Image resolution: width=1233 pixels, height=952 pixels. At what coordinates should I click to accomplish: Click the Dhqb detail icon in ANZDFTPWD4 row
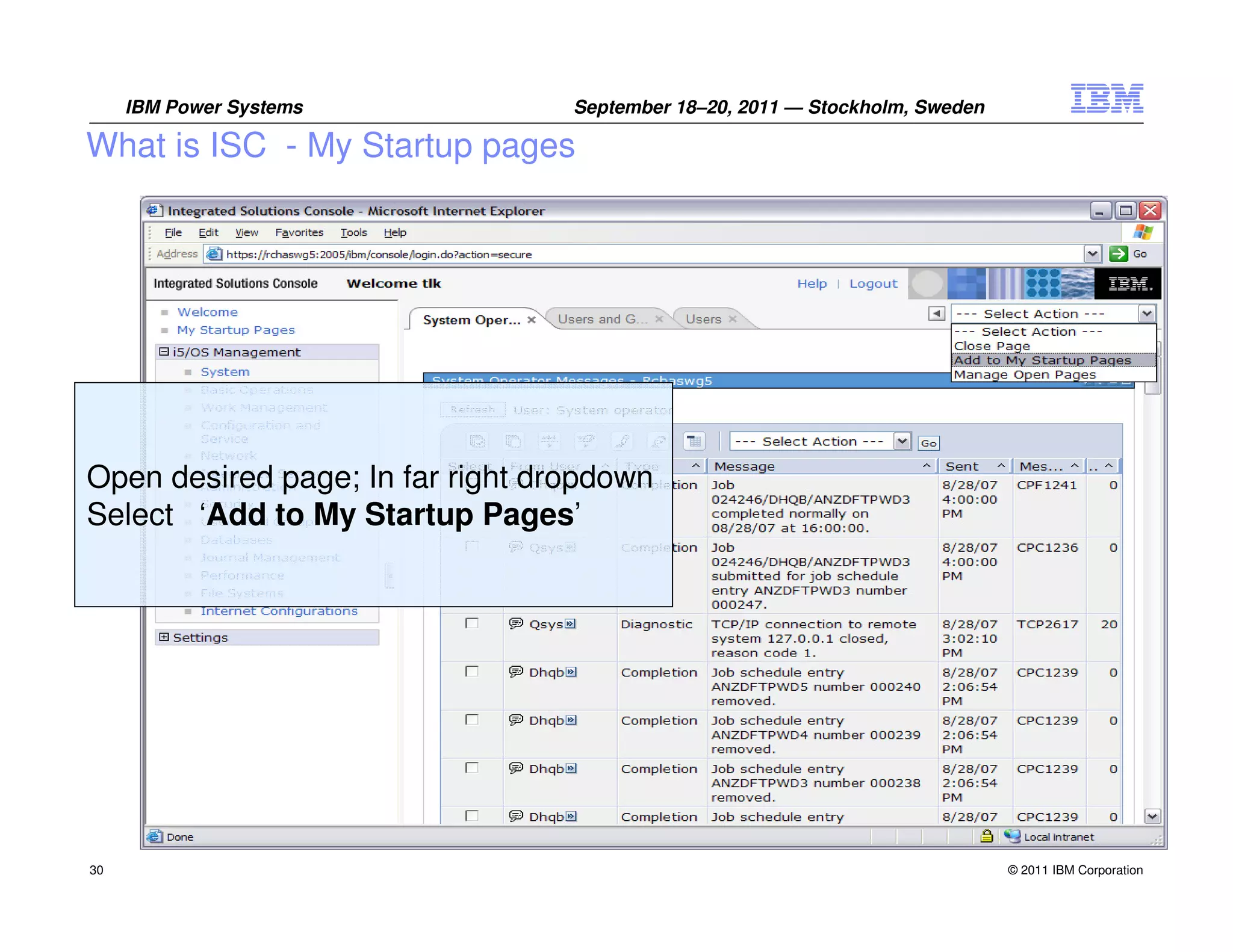point(571,720)
